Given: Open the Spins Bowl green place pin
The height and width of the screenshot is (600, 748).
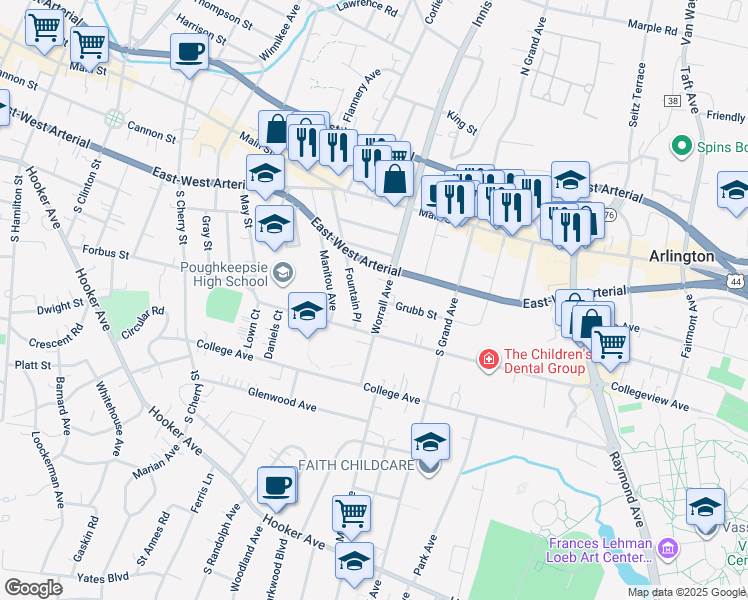Looking at the screenshot, I should coord(682,147).
